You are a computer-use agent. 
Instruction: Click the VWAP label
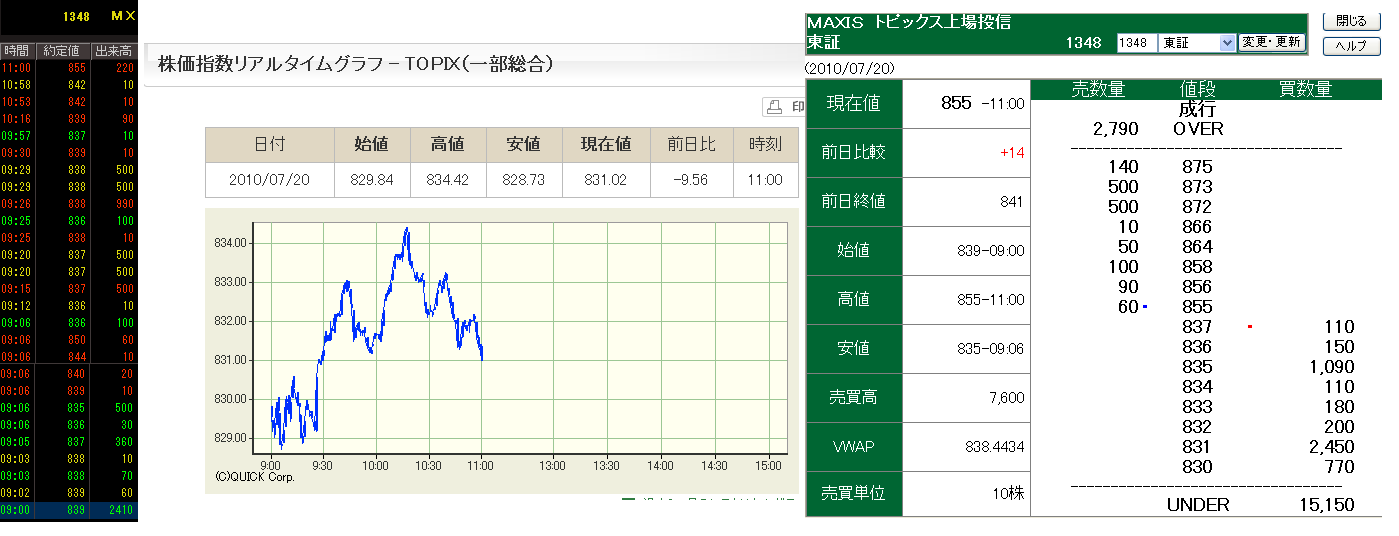[854, 447]
